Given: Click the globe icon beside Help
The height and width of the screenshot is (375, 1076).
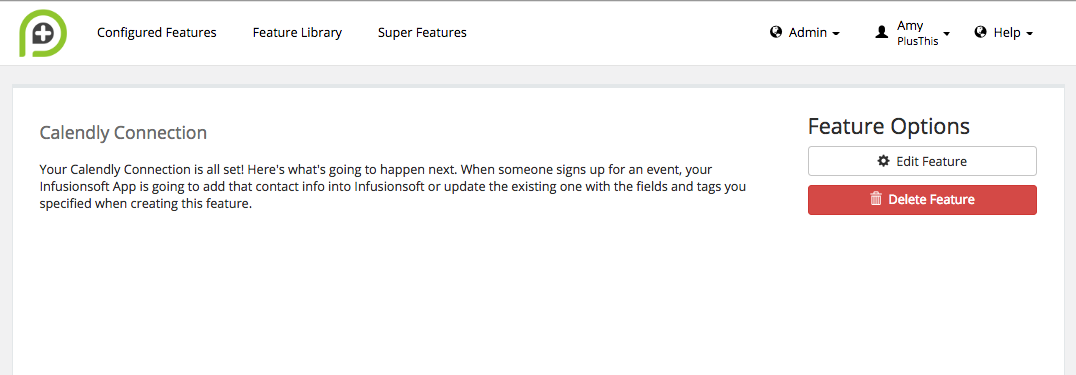Looking at the screenshot, I should pos(981,32).
